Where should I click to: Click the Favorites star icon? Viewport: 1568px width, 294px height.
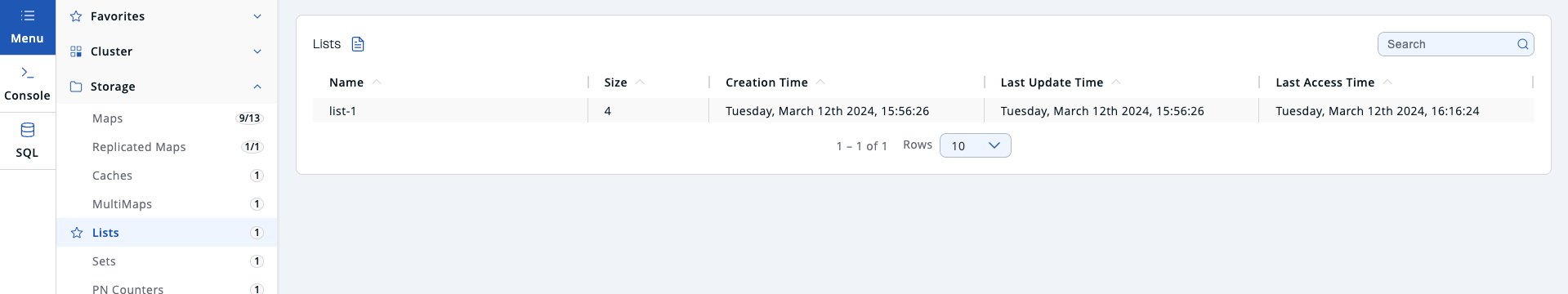(x=76, y=16)
